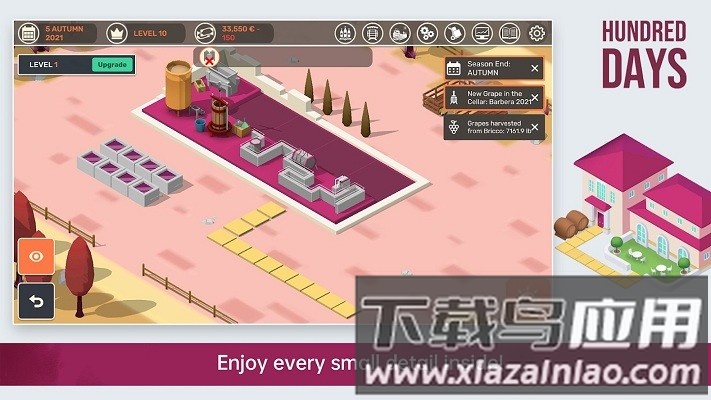Viewport: 711px width, 400px height.
Task: Click the back arrow button
Action: tap(35, 302)
